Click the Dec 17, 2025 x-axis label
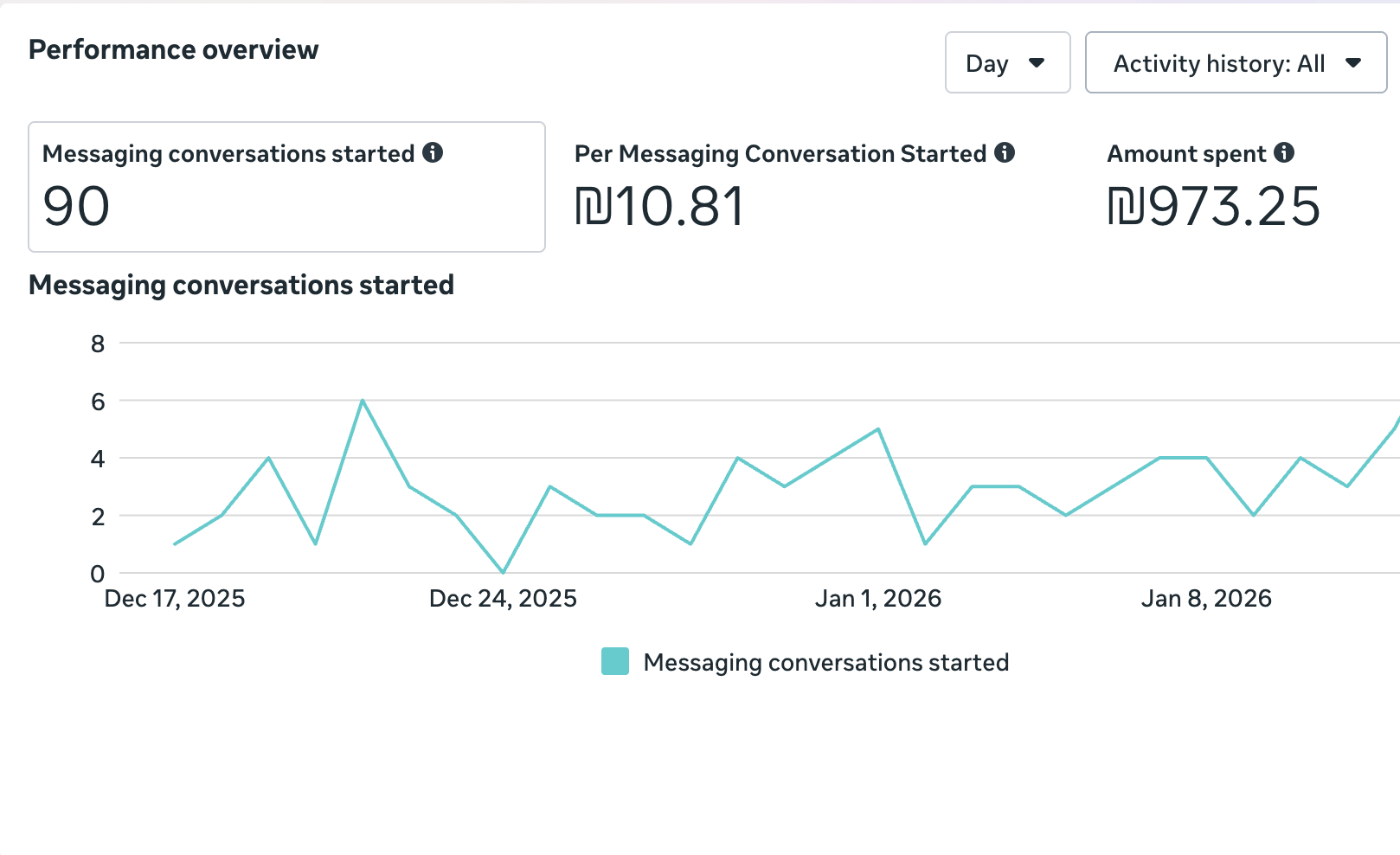This screenshot has height=855, width=1400. coord(175,599)
